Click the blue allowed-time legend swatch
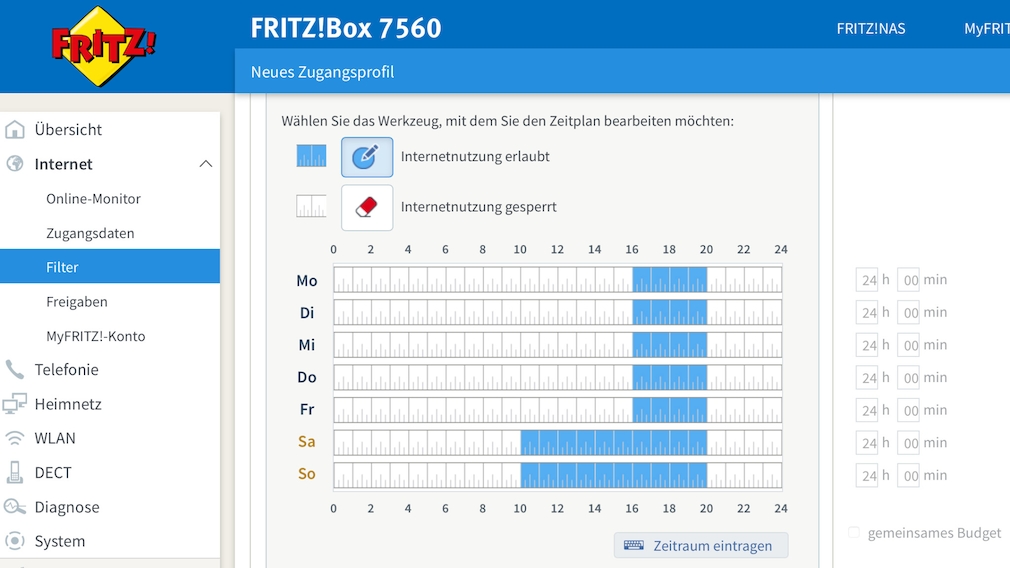The height and width of the screenshot is (568, 1010). [311, 156]
